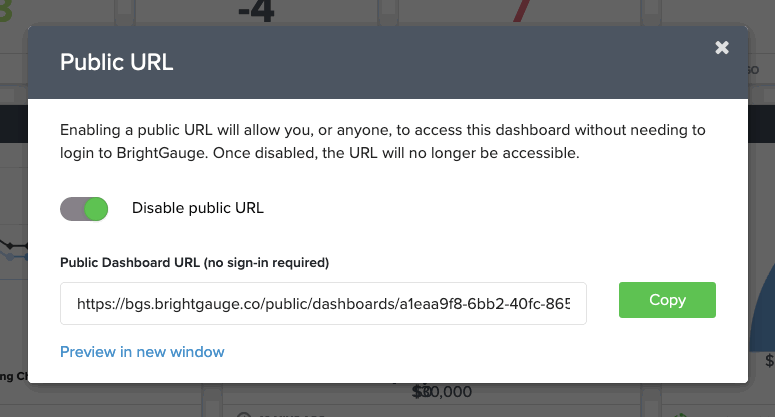
Task: Toggle the Disable public URL switch
Action: [84, 208]
